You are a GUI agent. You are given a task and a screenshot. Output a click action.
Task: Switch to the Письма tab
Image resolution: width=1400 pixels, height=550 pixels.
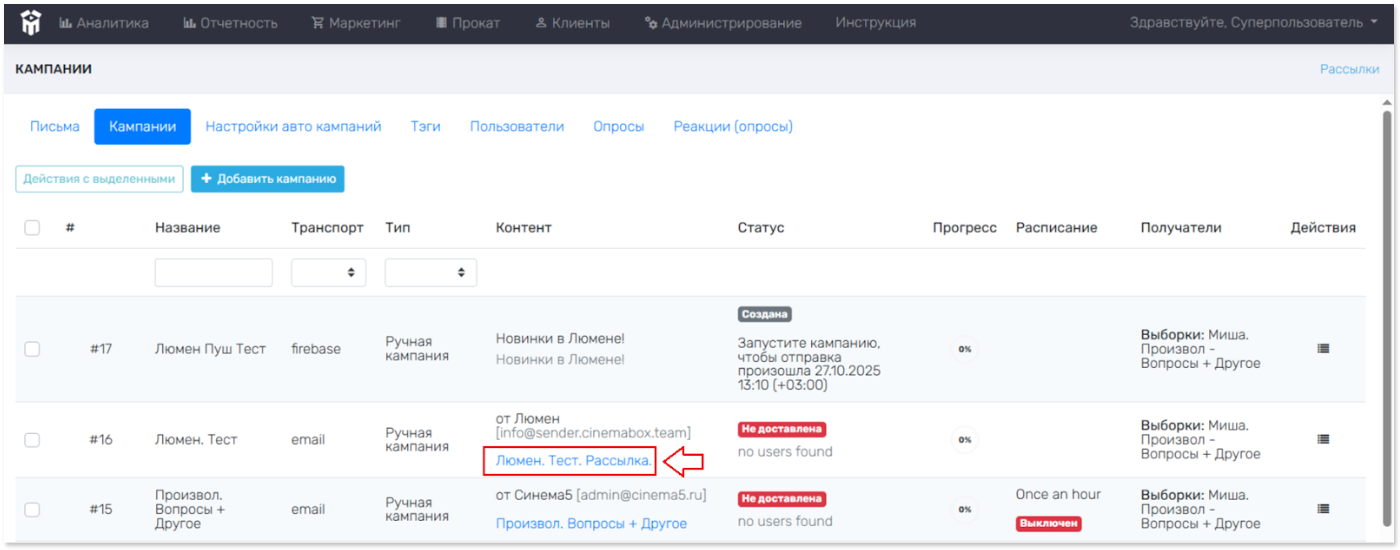pos(55,127)
